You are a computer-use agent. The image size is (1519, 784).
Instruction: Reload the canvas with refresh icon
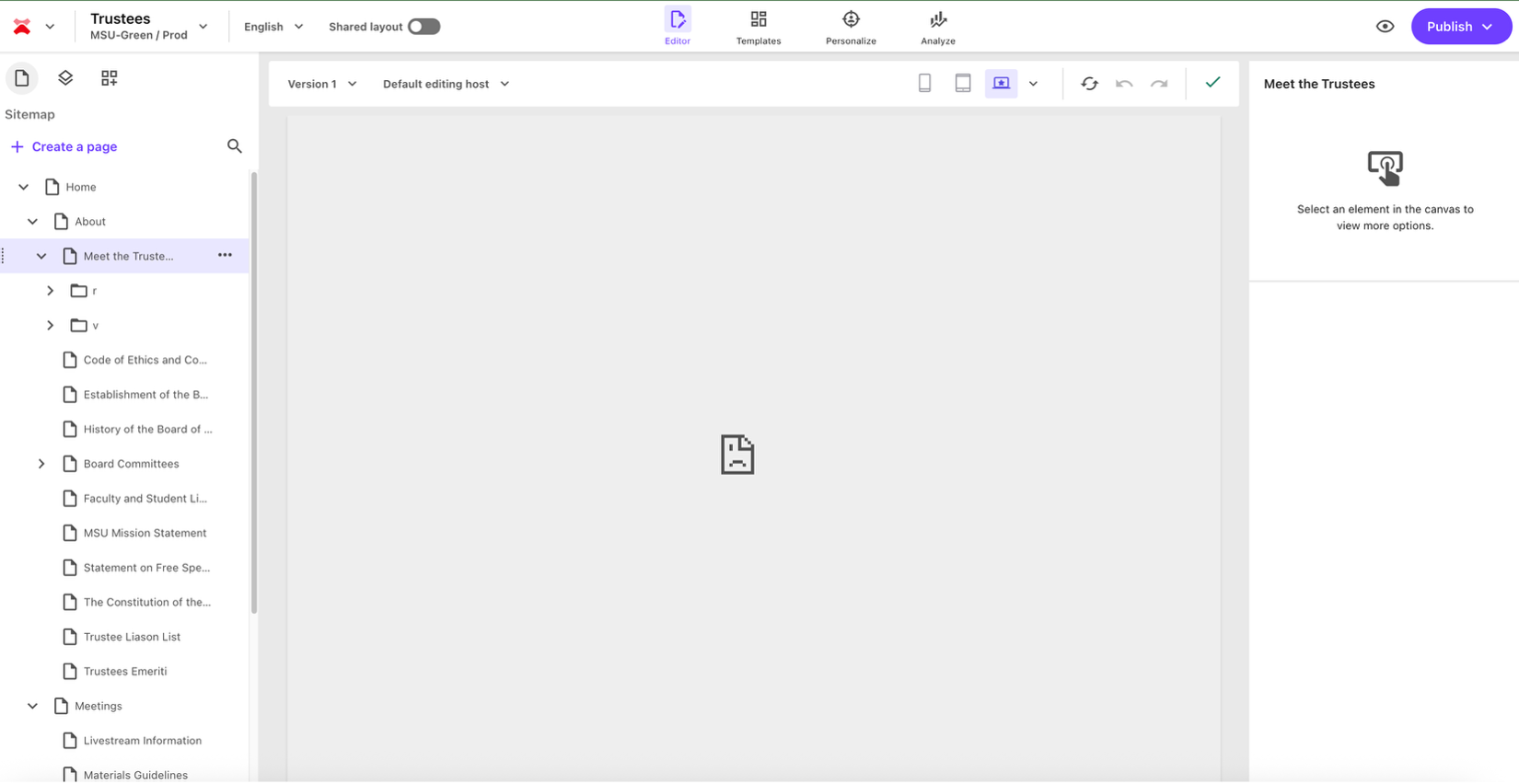[1089, 84]
